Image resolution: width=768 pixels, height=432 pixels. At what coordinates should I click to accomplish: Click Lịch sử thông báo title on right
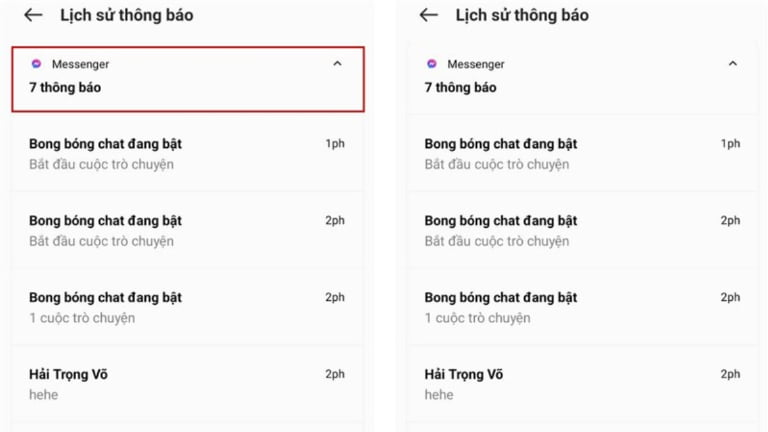522,15
